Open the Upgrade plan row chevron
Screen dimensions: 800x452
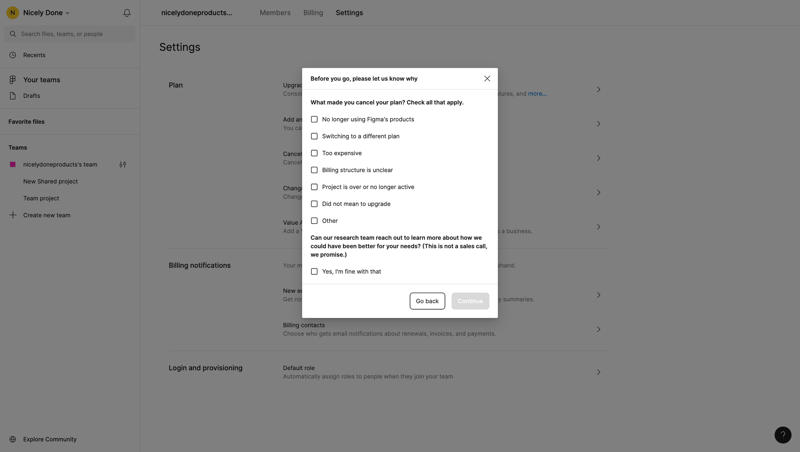point(598,90)
